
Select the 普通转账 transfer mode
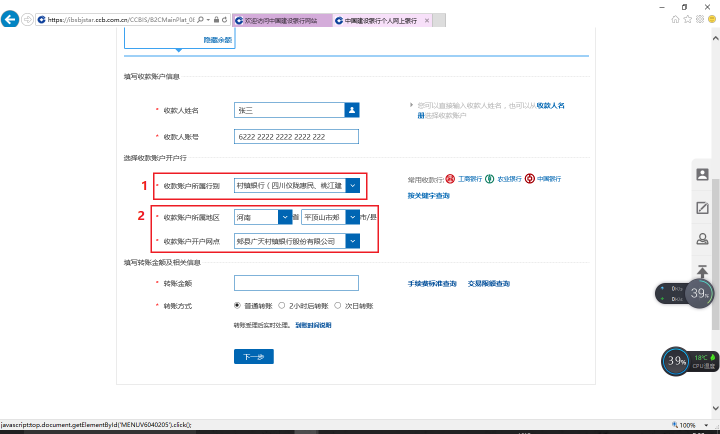tap(237, 305)
